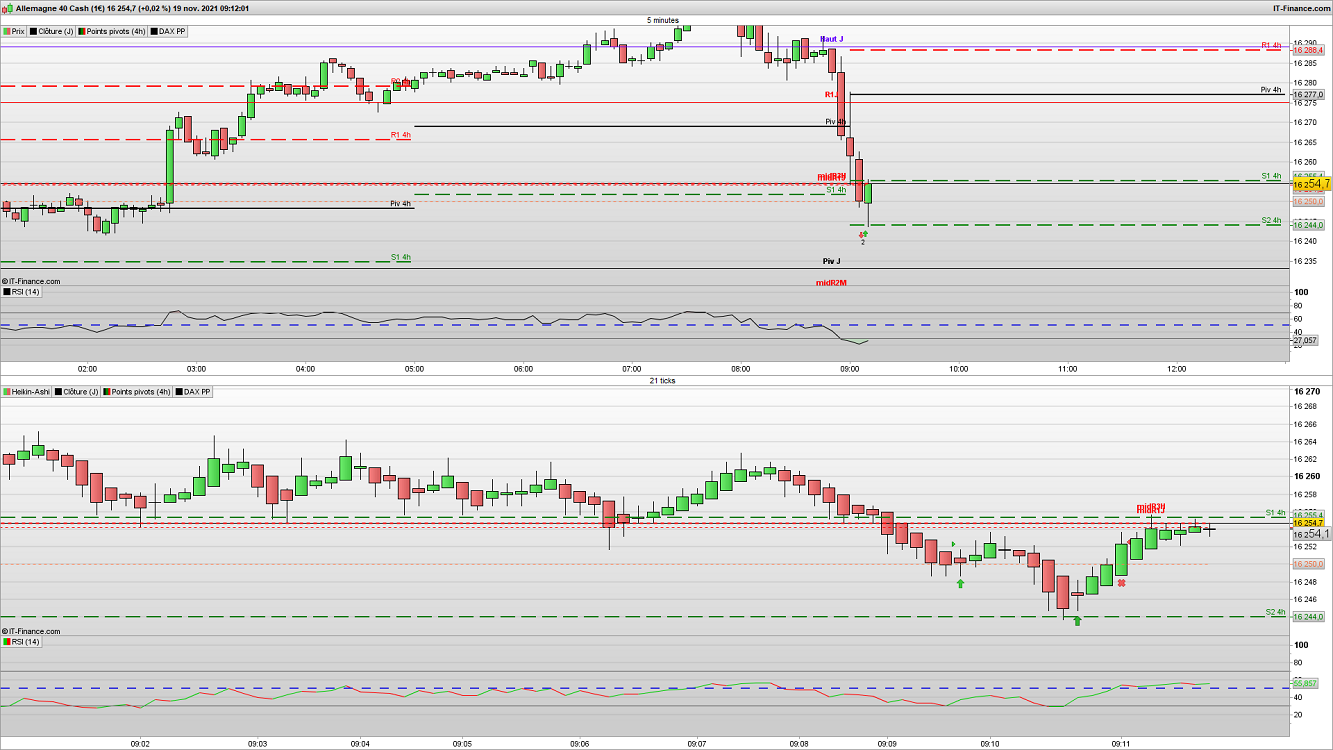Select the yellow 16 254,7 tag in the 21 ticks chart
The width and height of the screenshot is (1333, 750).
[1308, 523]
